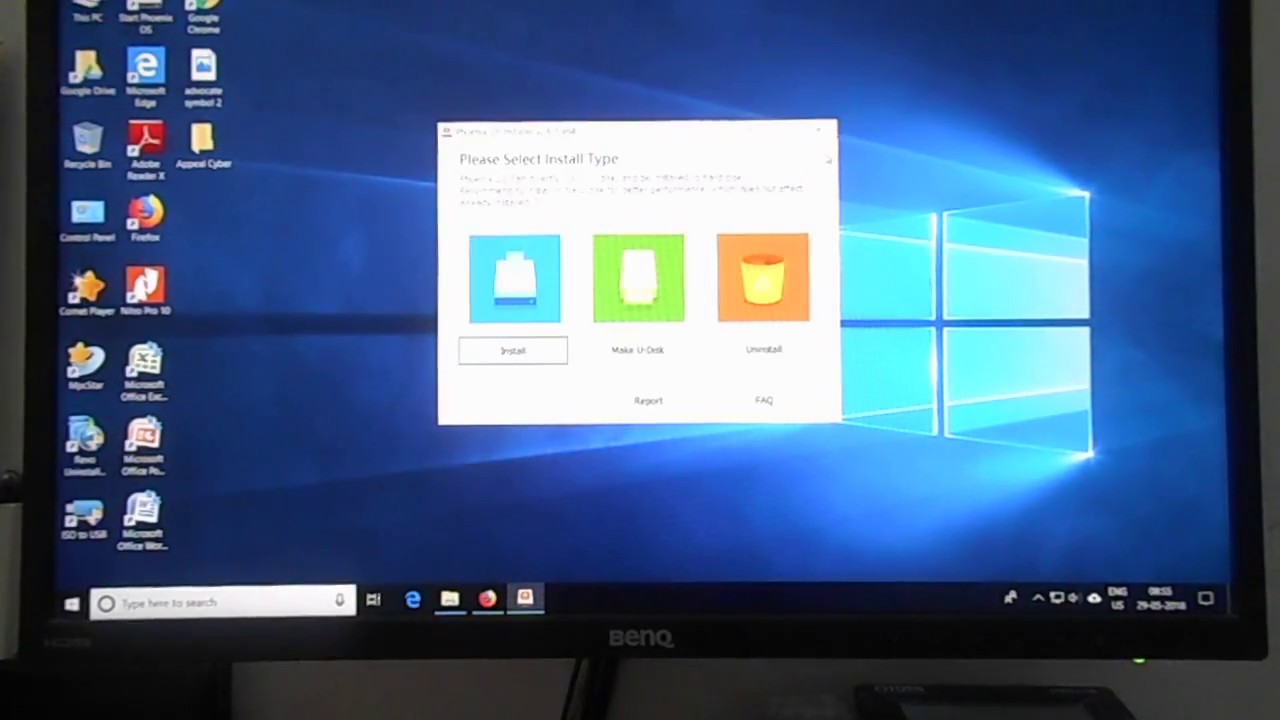
Task: Open Control Panel desktop icon
Action: (87, 220)
